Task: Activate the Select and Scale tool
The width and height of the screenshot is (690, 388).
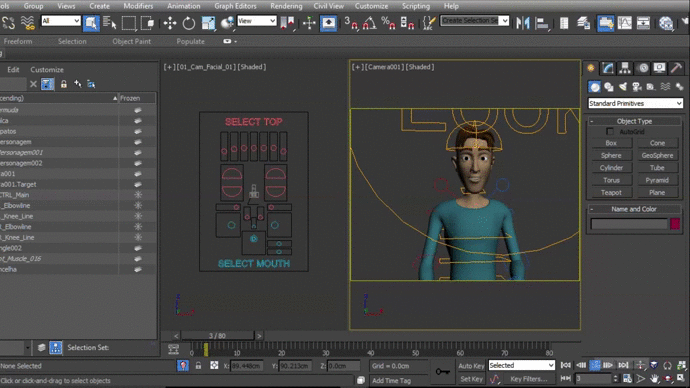Action: pyautogui.click(x=208, y=23)
